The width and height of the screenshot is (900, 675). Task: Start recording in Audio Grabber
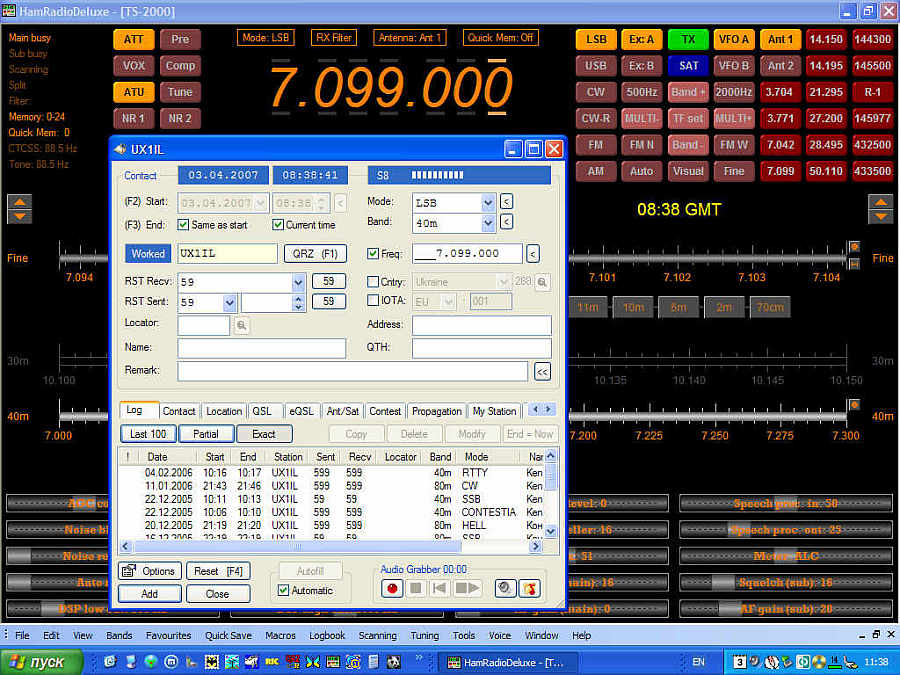pyautogui.click(x=392, y=588)
